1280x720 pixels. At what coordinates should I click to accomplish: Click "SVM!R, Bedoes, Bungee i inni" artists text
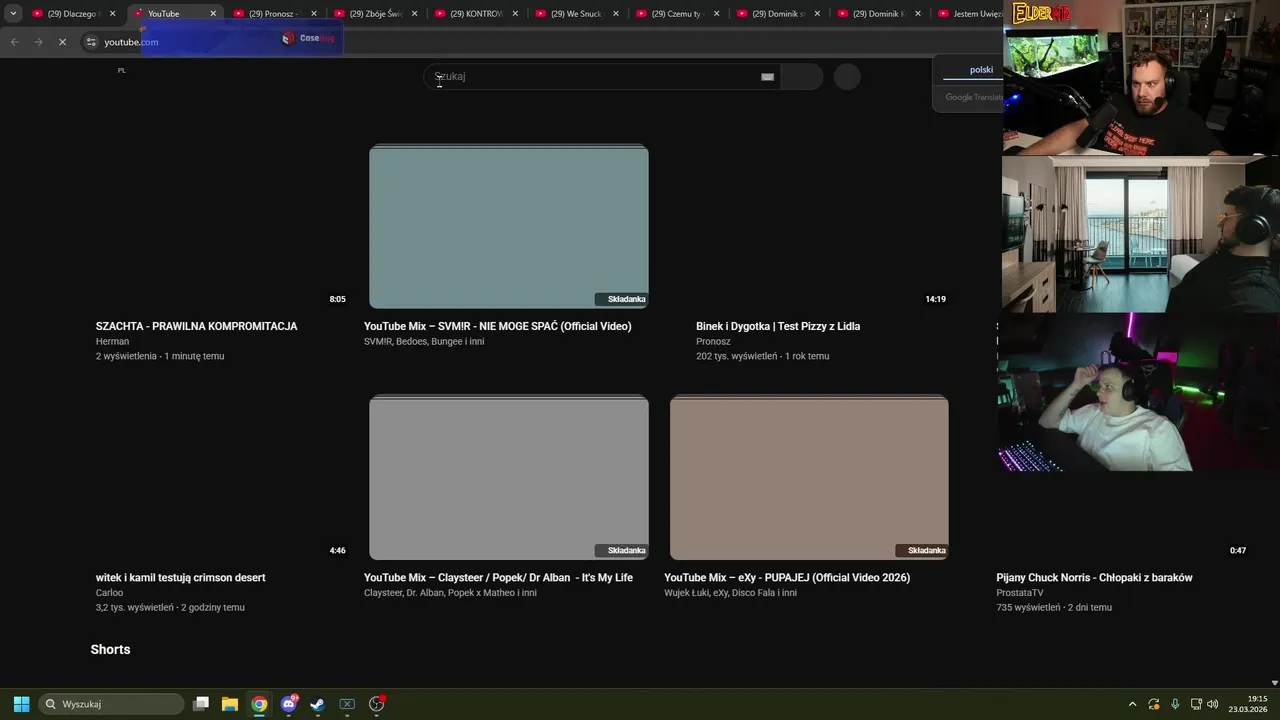(x=424, y=341)
